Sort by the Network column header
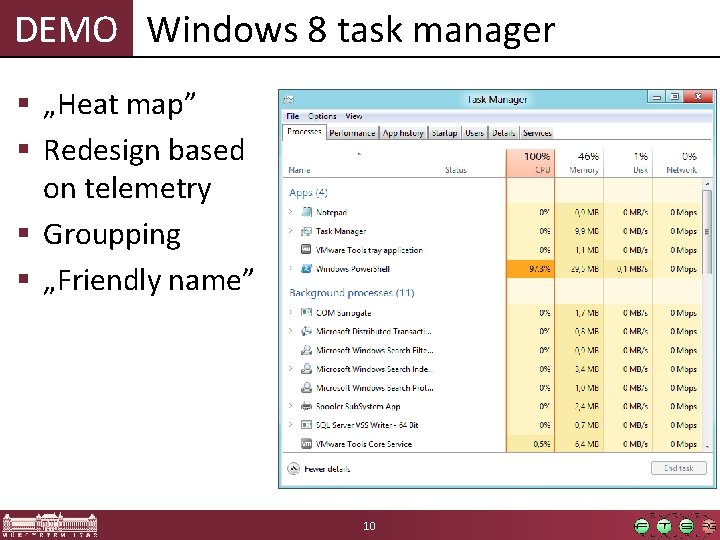720x540 pixels. pos(677,163)
